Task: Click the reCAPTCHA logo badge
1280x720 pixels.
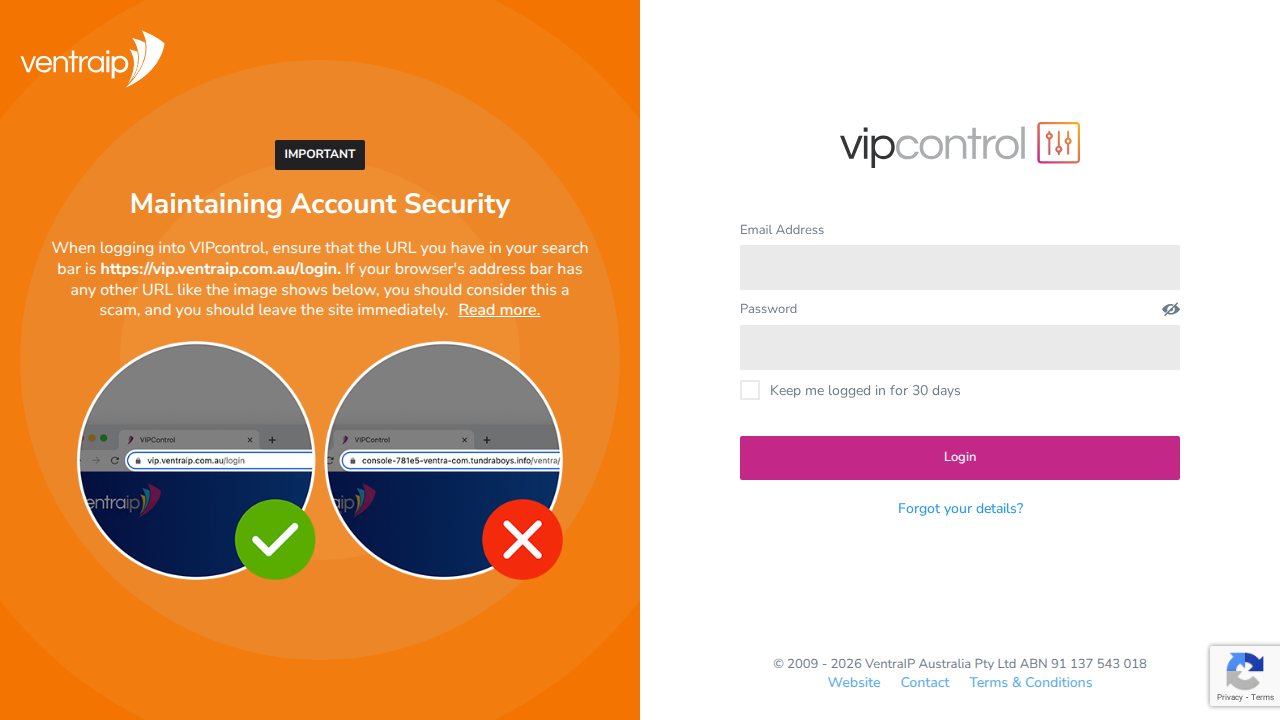Action: (1244, 671)
